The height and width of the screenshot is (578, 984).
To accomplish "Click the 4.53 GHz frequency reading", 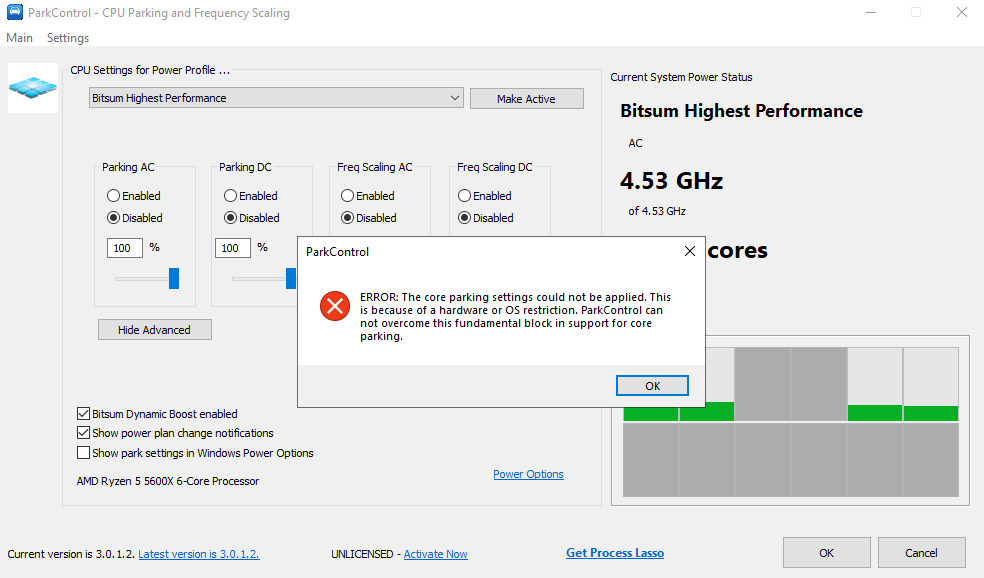I will (671, 181).
